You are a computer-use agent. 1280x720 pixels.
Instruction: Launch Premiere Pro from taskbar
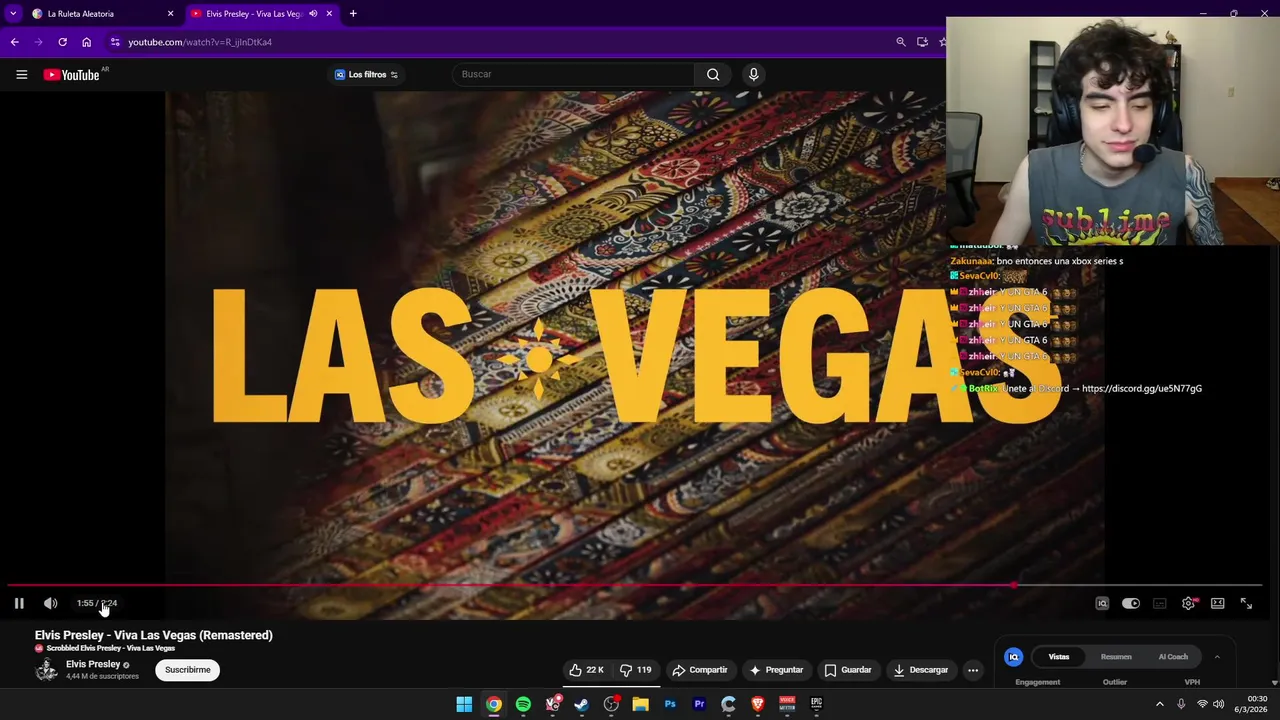pyautogui.click(x=699, y=705)
